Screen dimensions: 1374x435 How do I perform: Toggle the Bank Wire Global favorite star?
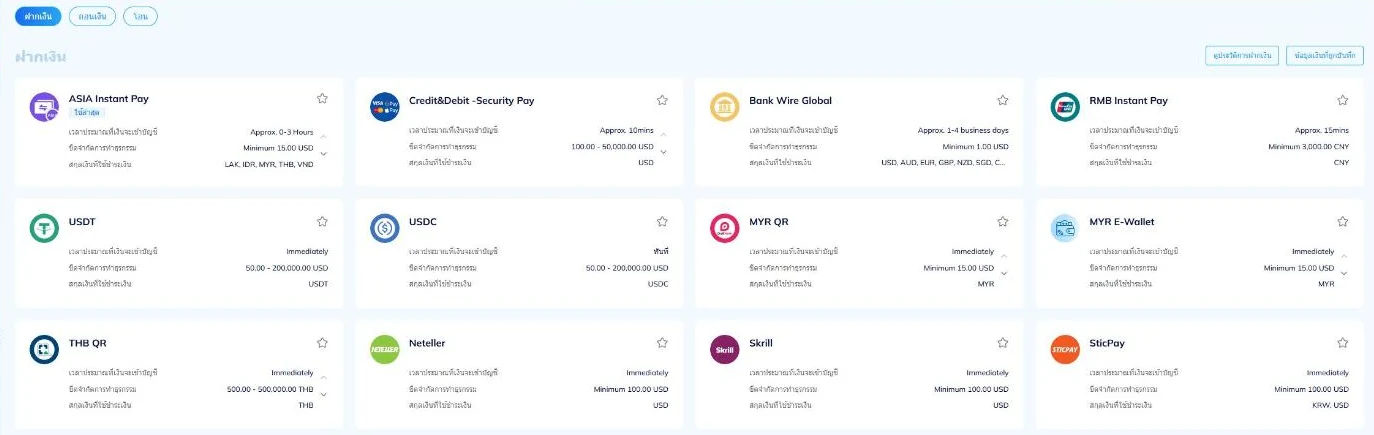[1003, 100]
